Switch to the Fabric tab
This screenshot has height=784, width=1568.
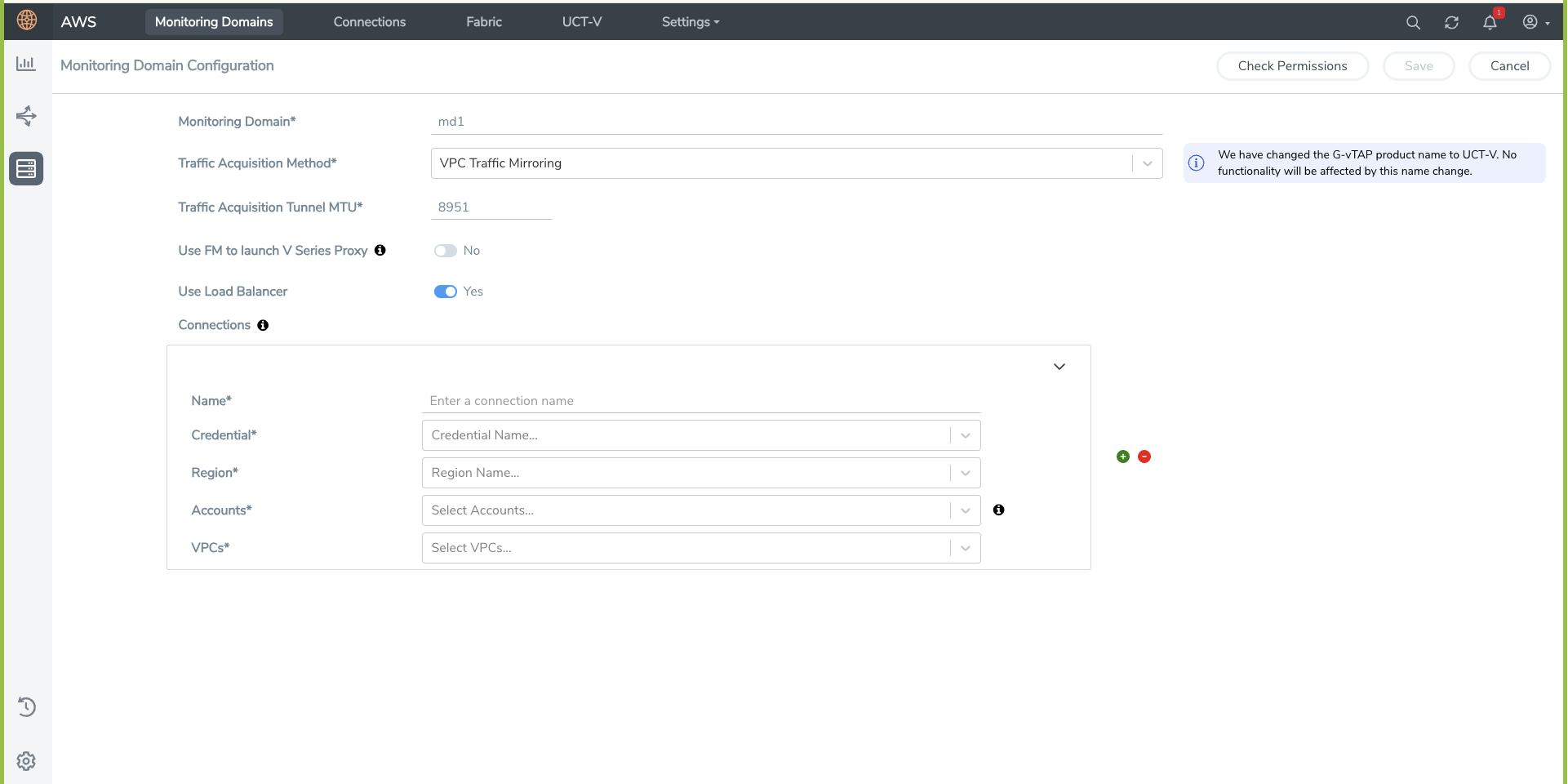tap(484, 22)
